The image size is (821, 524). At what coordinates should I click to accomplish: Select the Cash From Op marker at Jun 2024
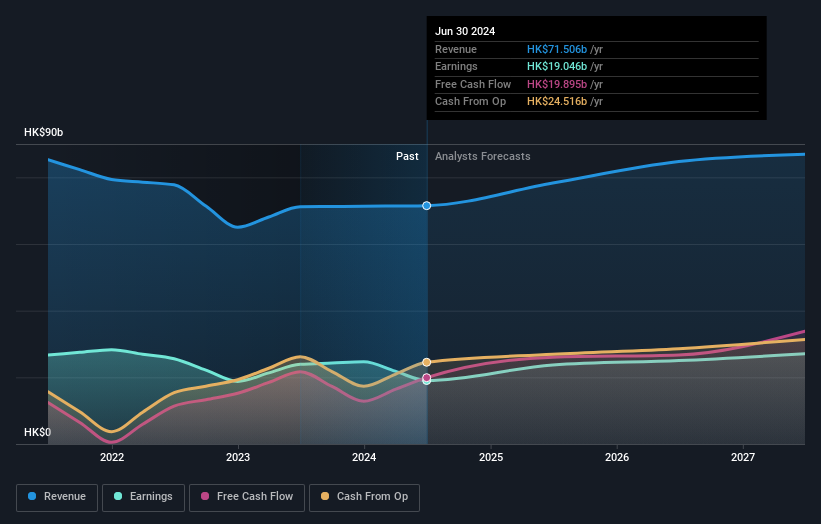coord(427,362)
